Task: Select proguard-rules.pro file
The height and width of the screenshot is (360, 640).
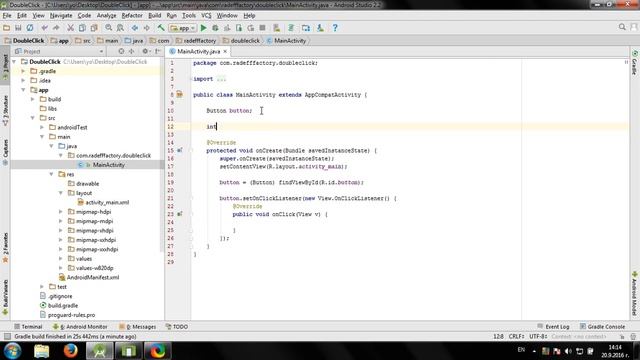Action: (71, 315)
